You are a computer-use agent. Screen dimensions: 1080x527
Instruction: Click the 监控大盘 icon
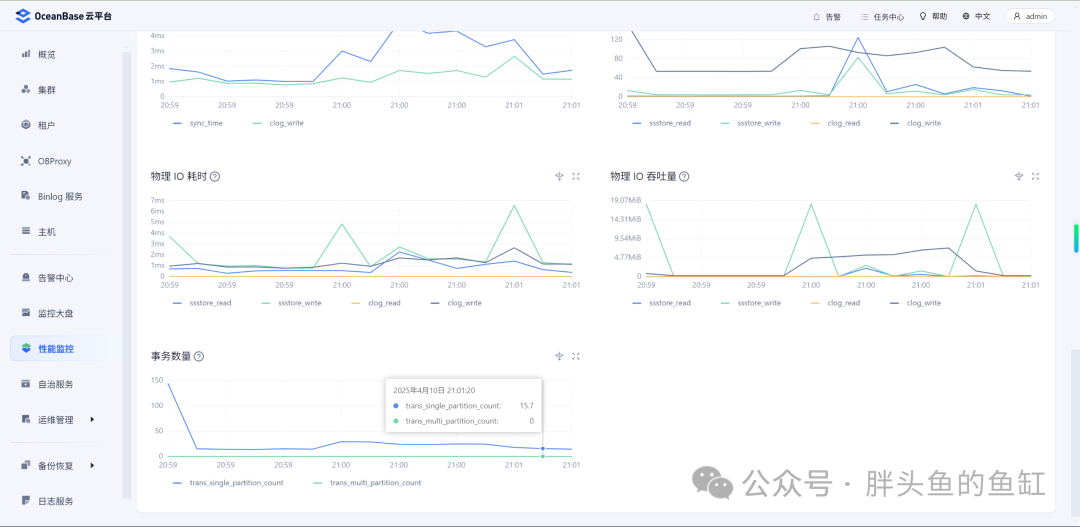(x=26, y=313)
